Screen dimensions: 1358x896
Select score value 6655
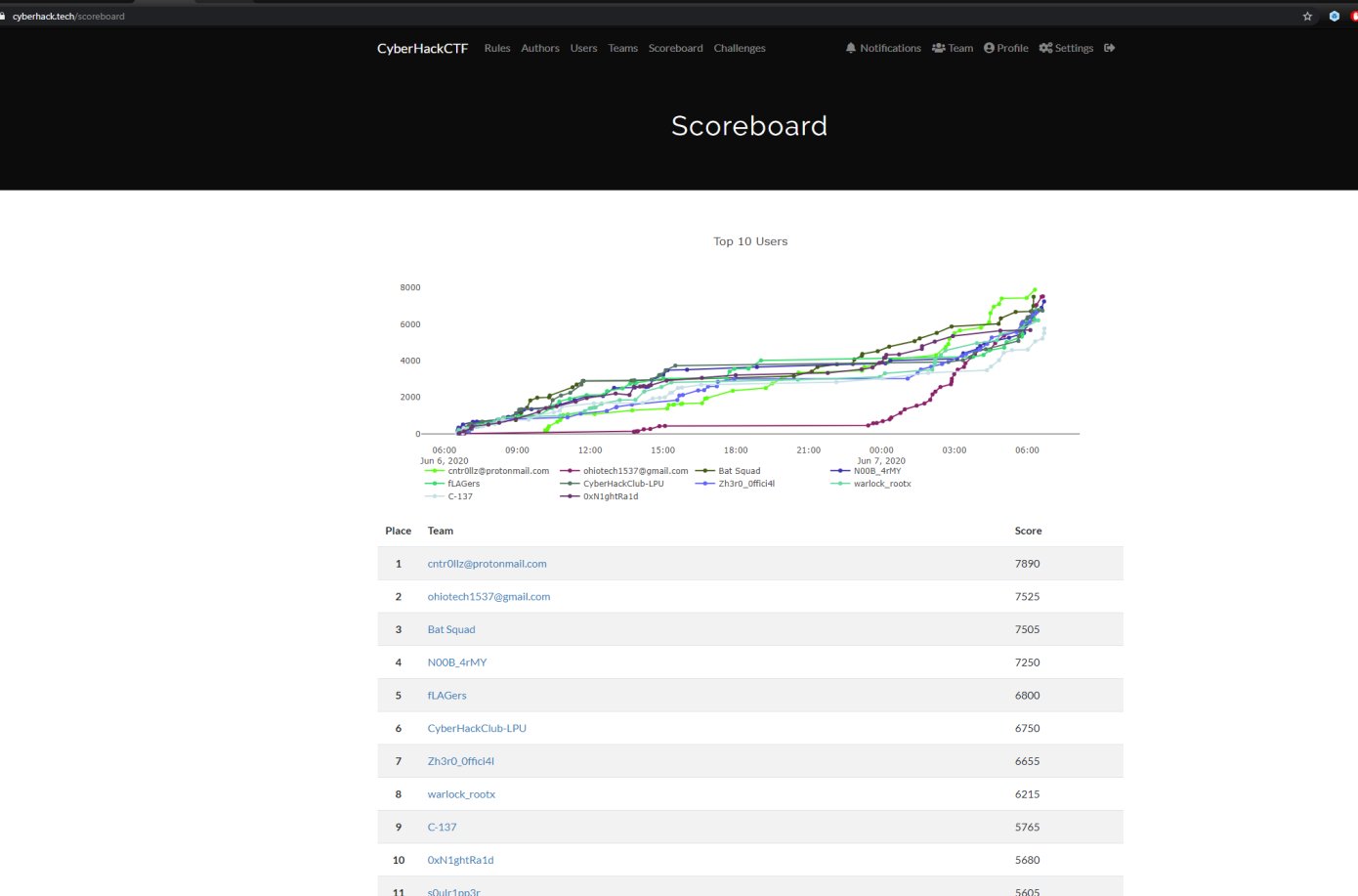pos(1027,761)
